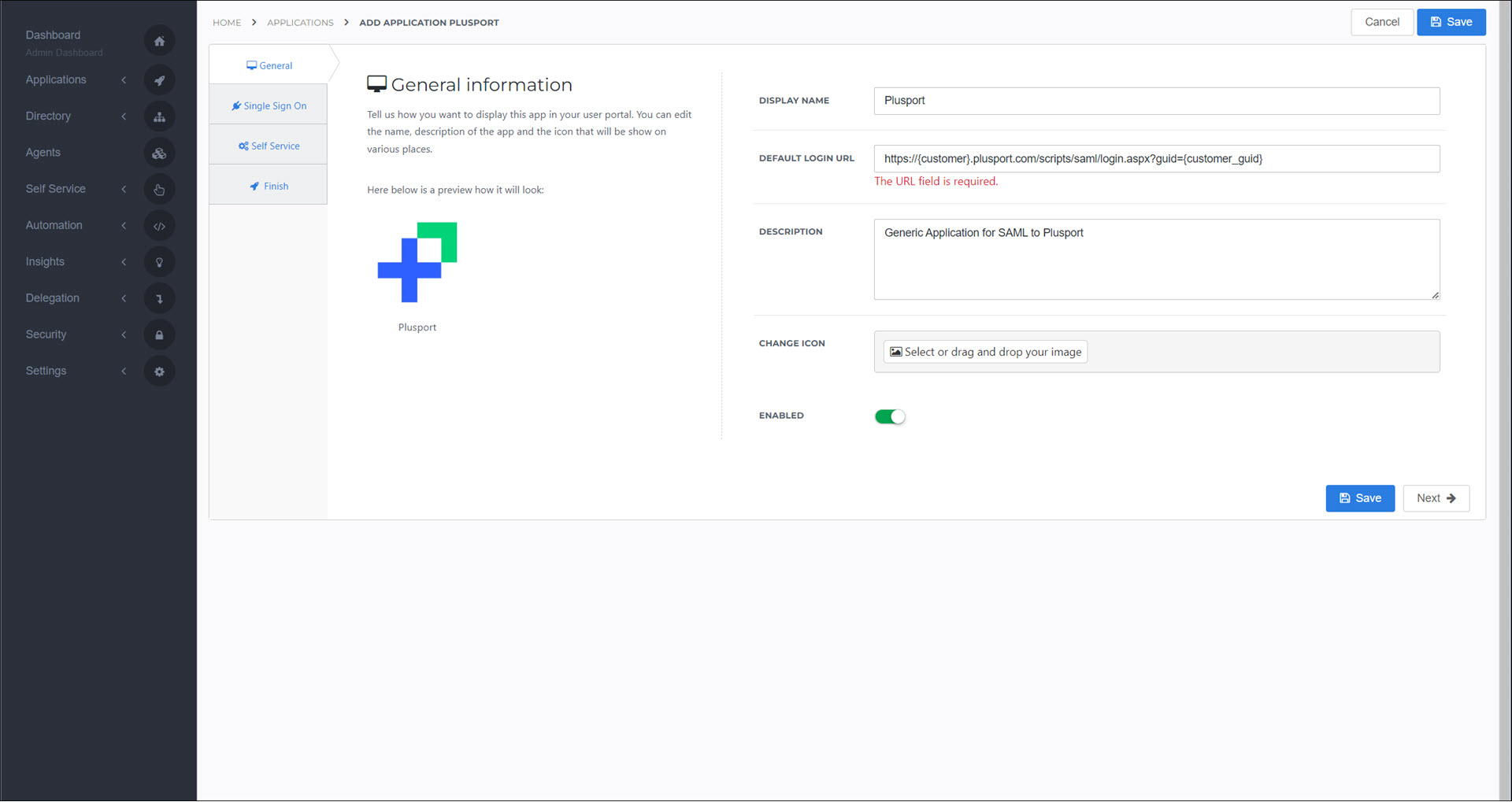This screenshot has width=1512, height=802.
Task: Click the Agents icon in sidebar
Action: point(159,153)
